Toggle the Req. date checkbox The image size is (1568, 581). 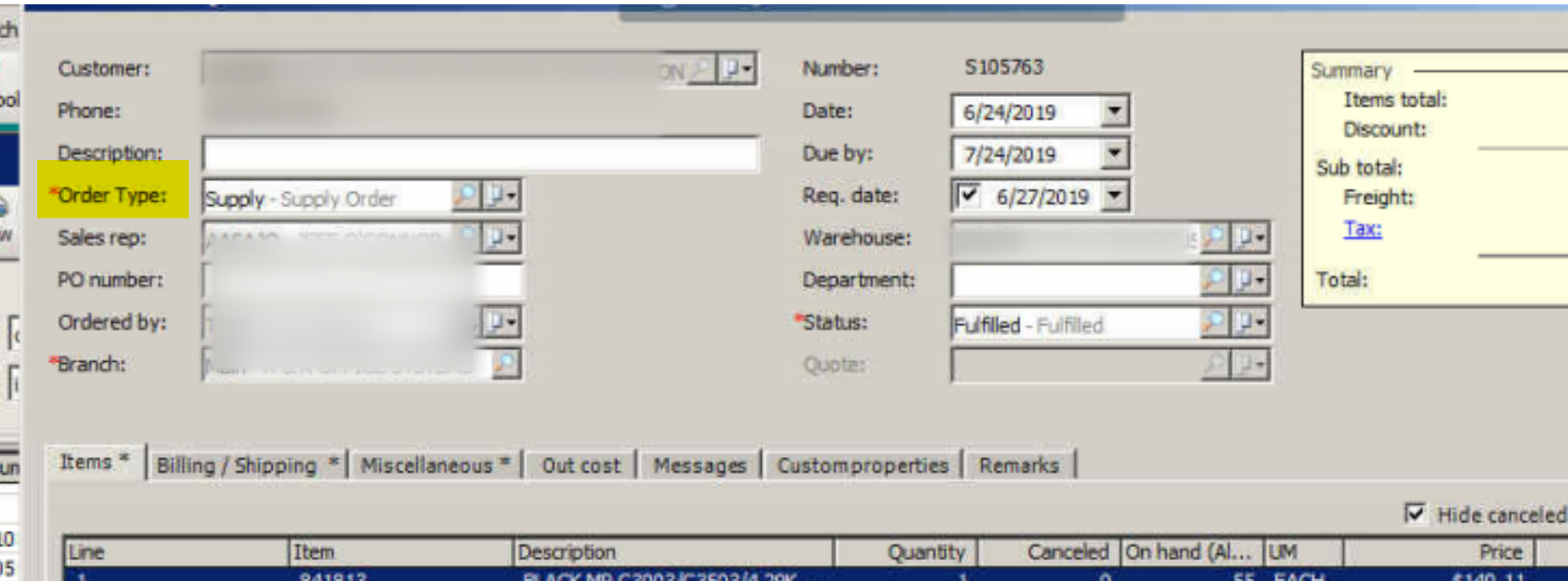point(968,195)
